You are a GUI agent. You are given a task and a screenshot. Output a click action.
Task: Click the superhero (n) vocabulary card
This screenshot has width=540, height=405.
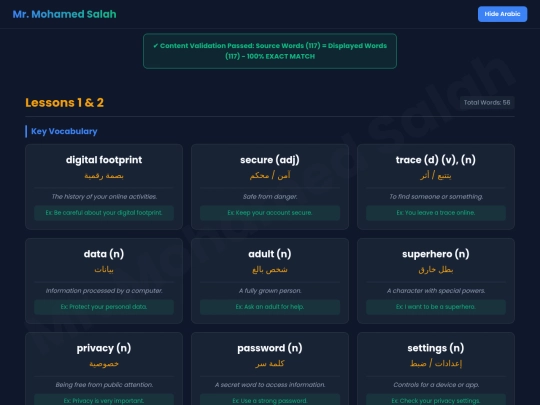click(x=436, y=281)
